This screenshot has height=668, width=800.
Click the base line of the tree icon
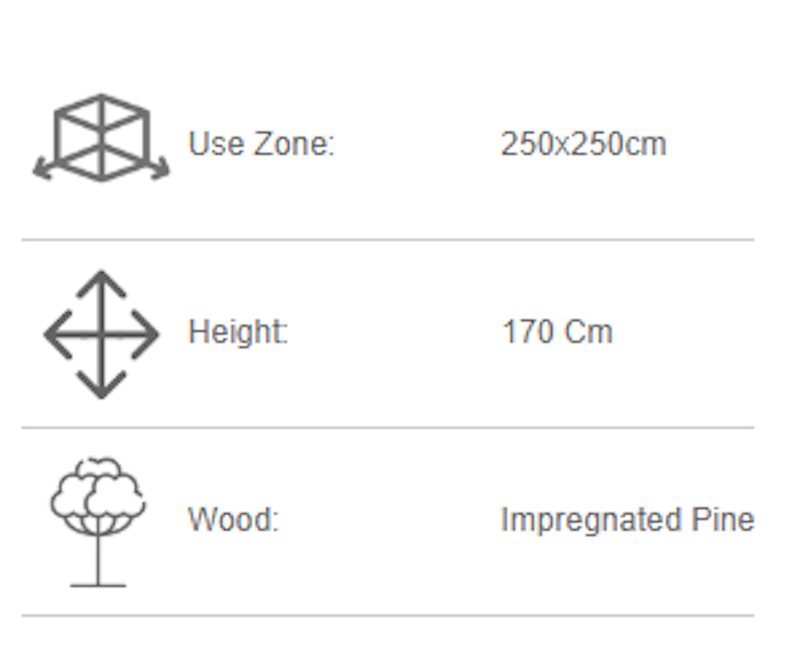(x=98, y=584)
